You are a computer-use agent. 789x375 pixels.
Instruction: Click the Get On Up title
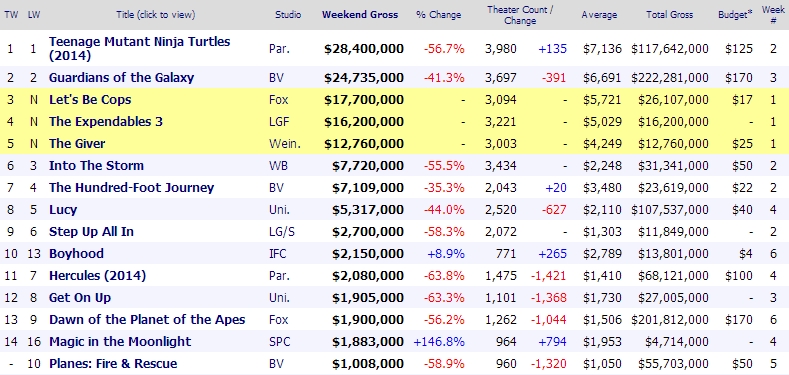coord(80,297)
